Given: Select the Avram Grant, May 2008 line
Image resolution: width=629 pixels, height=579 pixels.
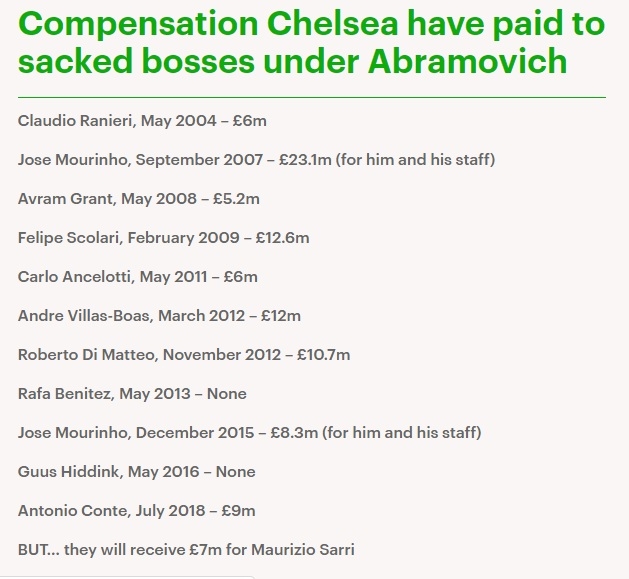Looking at the screenshot, I should tap(138, 199).
